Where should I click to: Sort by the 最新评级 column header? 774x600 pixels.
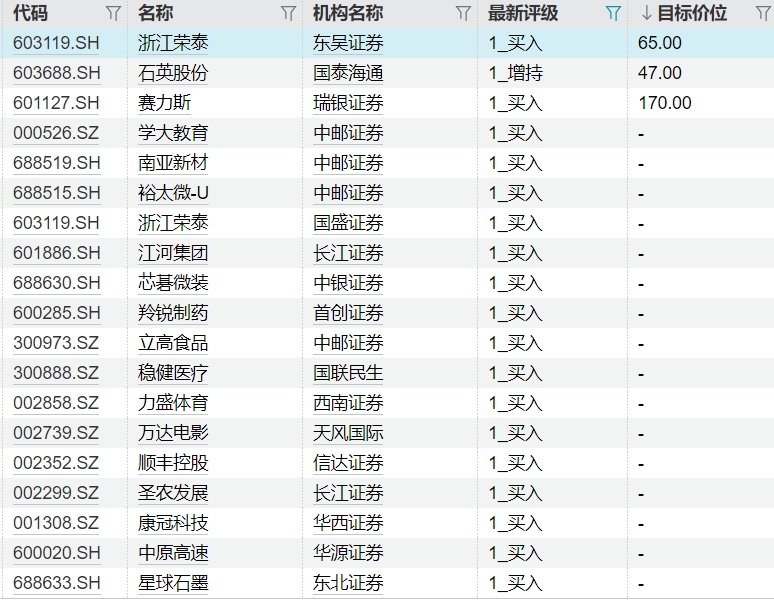tap(523, 13)
